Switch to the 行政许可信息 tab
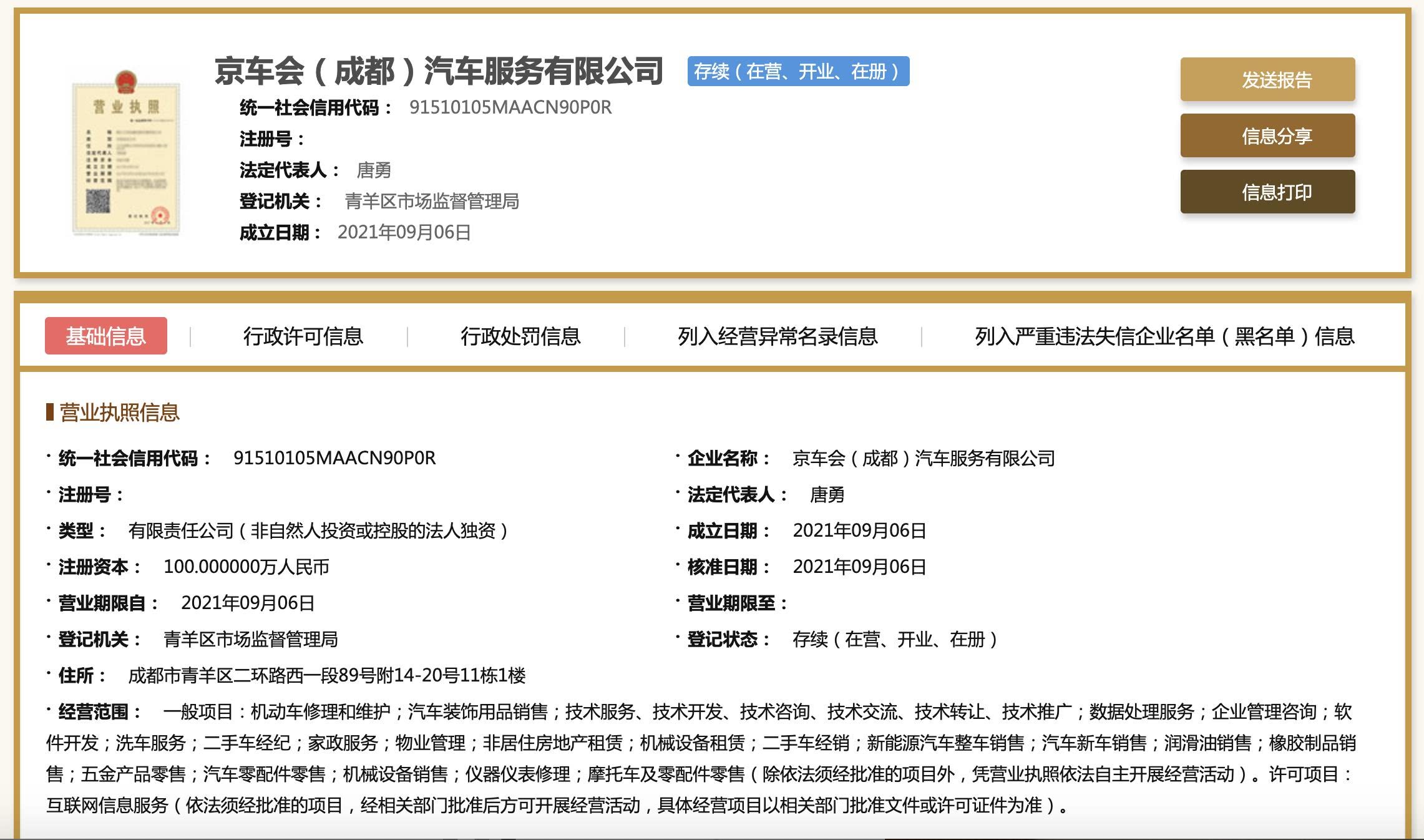Image resolution: width=1424 pixels, height=840 pixels. (x=303, y=336)
